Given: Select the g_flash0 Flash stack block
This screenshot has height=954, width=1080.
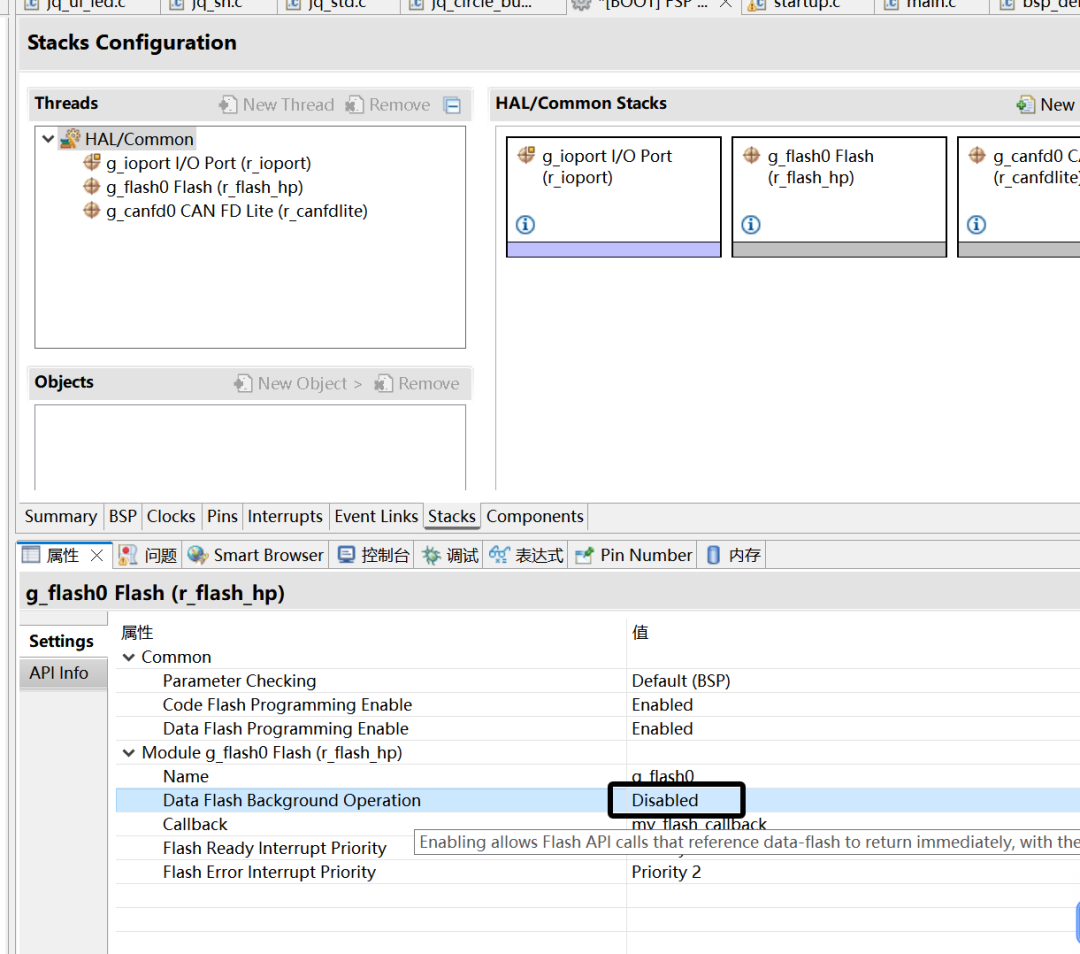Looking at the screenshot, I should 838,185.
